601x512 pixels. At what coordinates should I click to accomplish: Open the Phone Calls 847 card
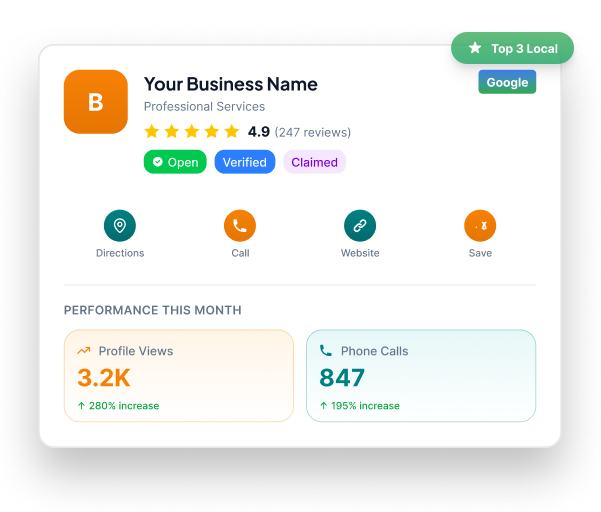click(421, 376)
